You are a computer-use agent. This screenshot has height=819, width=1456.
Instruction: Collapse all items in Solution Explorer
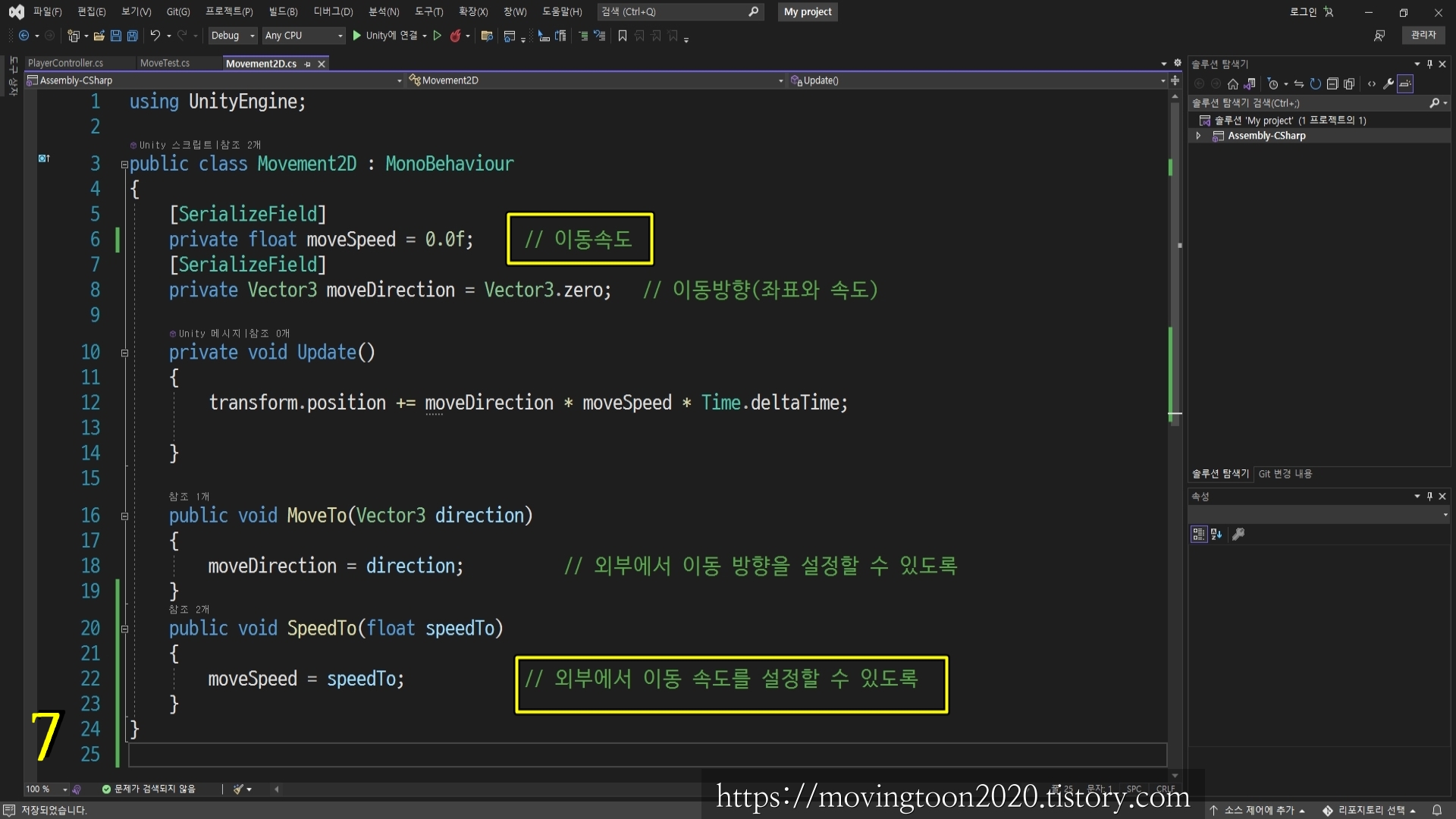pyautogui.click(x=1332, y=84)
